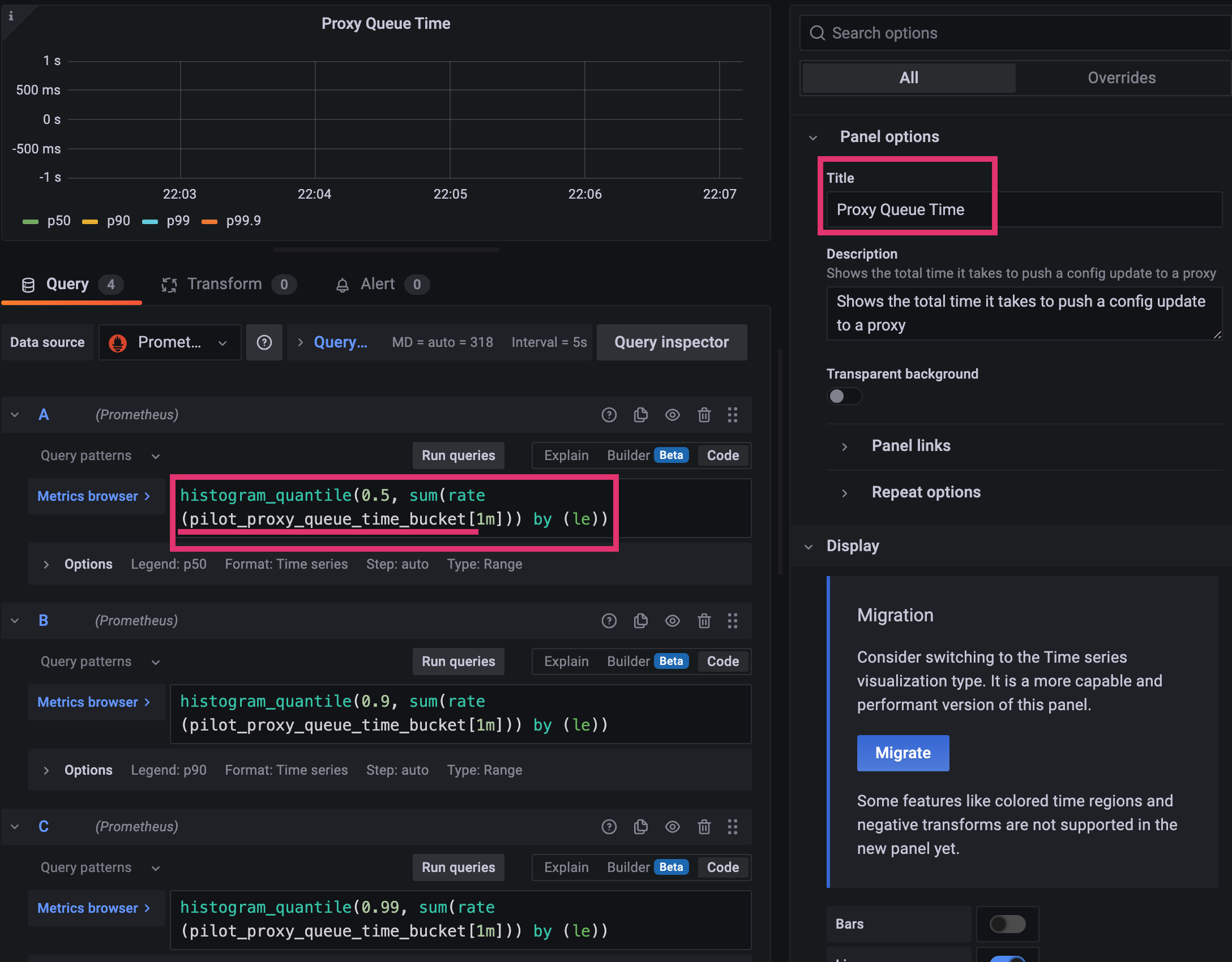The image size is (1232, 962).
Task: Focus the Search options field
Action: 1016,33
